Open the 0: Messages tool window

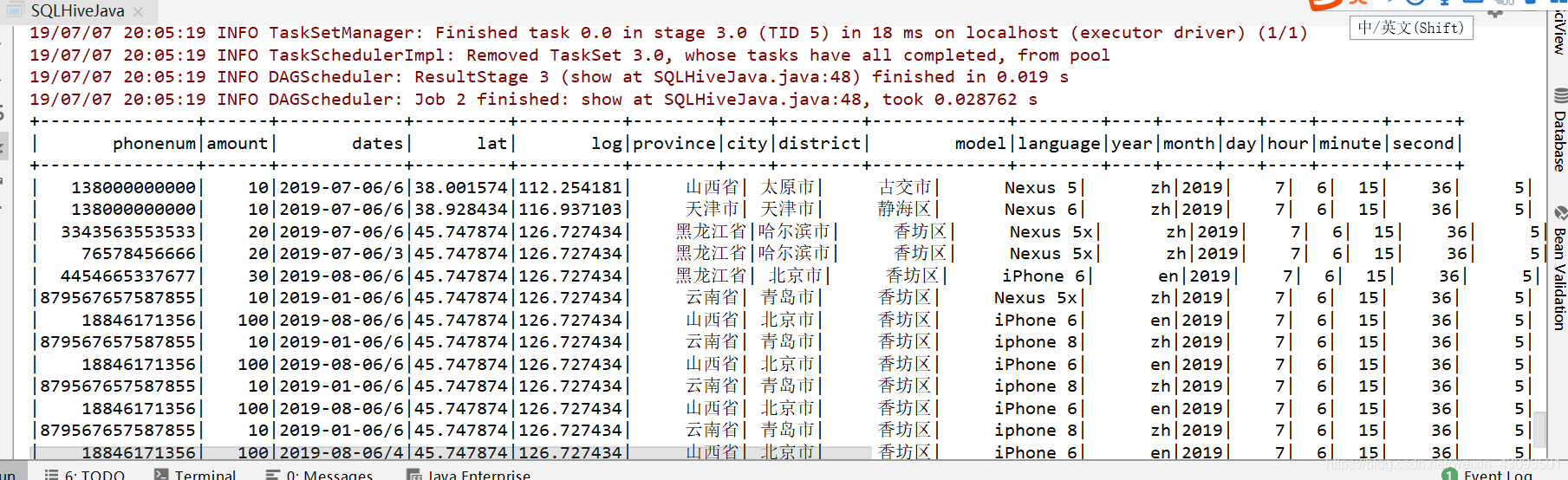click(320, 474)
